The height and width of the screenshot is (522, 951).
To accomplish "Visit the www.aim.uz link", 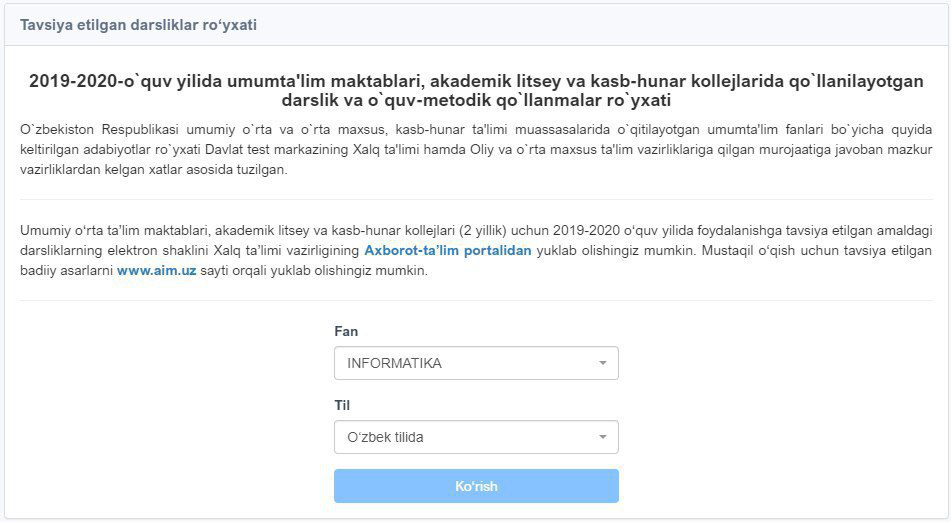I will coord(156,271).
